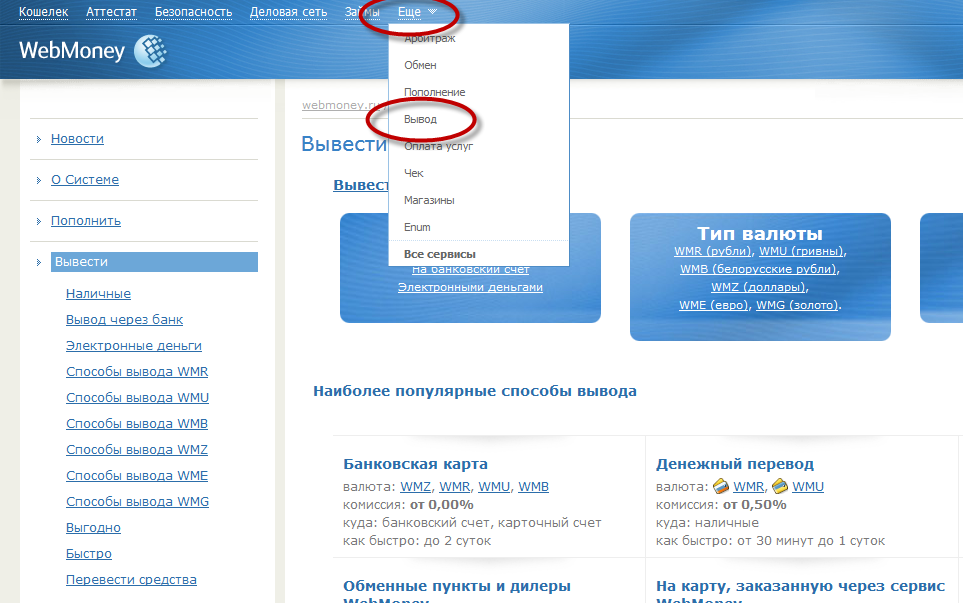Click WMB under Банковская карта
This screenshot has height=603, width=963.
534,487
